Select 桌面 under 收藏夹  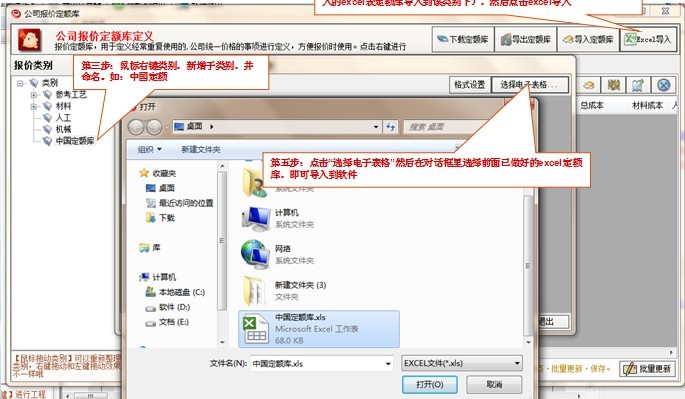166,188
